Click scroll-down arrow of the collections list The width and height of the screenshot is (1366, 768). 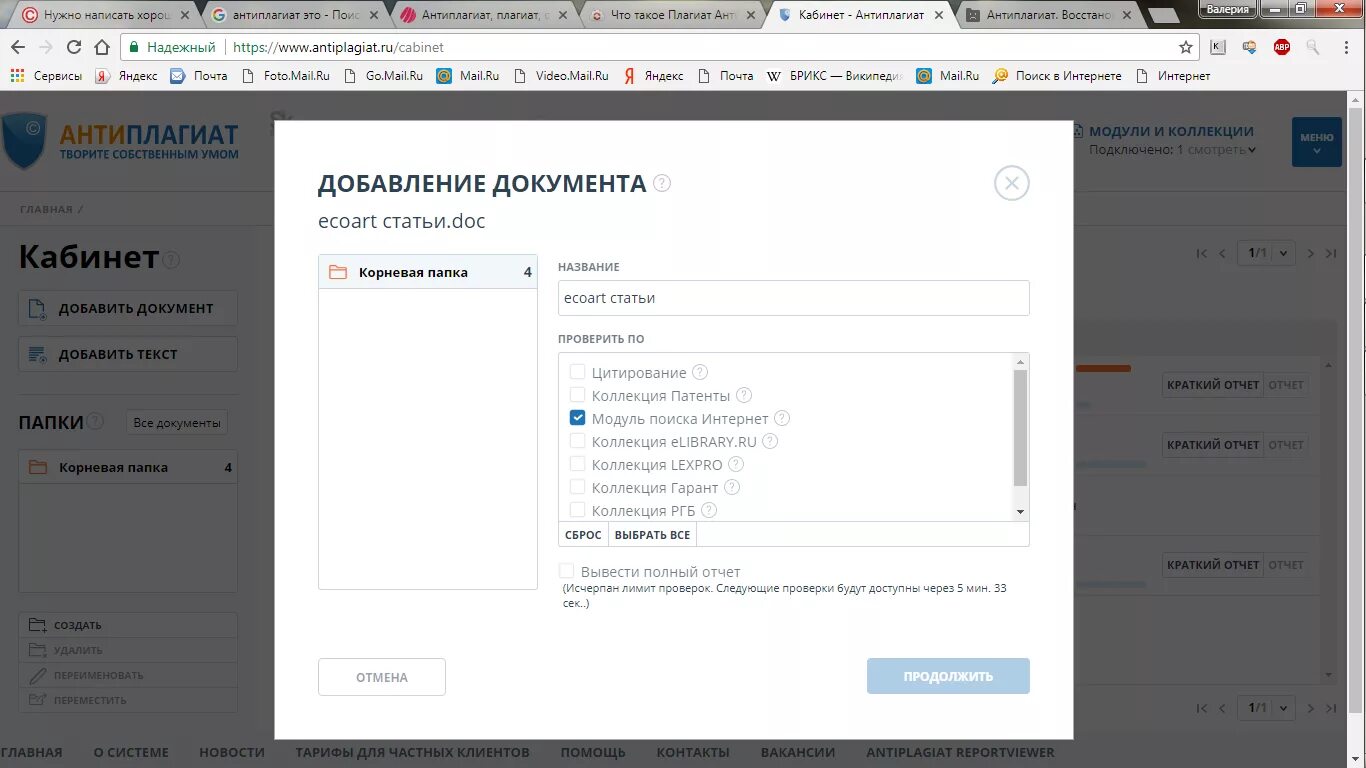pyautogui.click(x=1020, y=511)
